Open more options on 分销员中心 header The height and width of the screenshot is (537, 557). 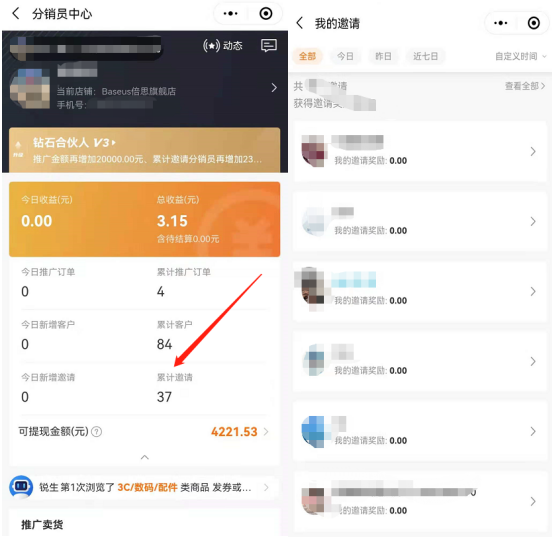[x=231, y=14]
